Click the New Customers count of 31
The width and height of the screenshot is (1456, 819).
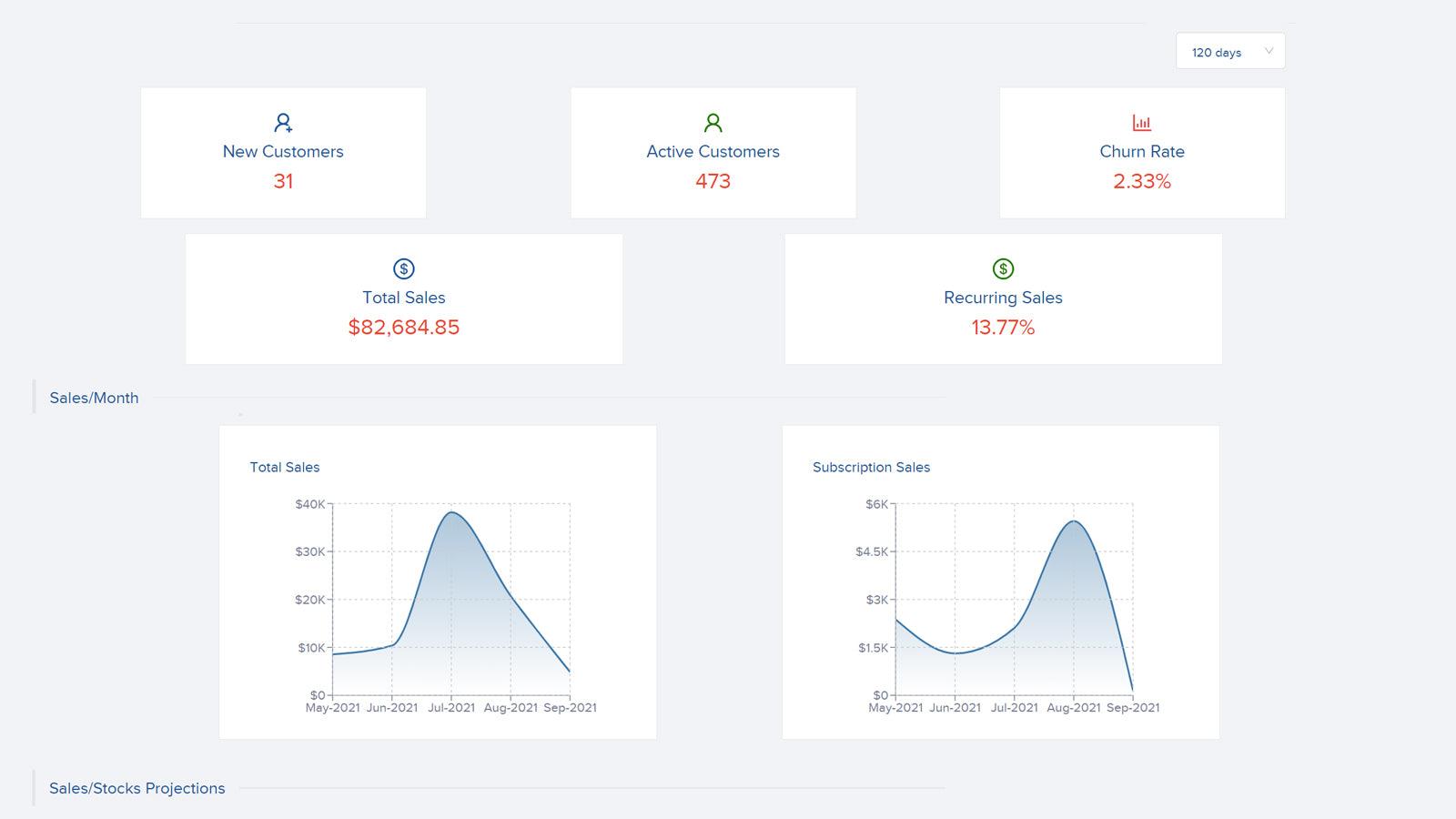pos(283,181)
